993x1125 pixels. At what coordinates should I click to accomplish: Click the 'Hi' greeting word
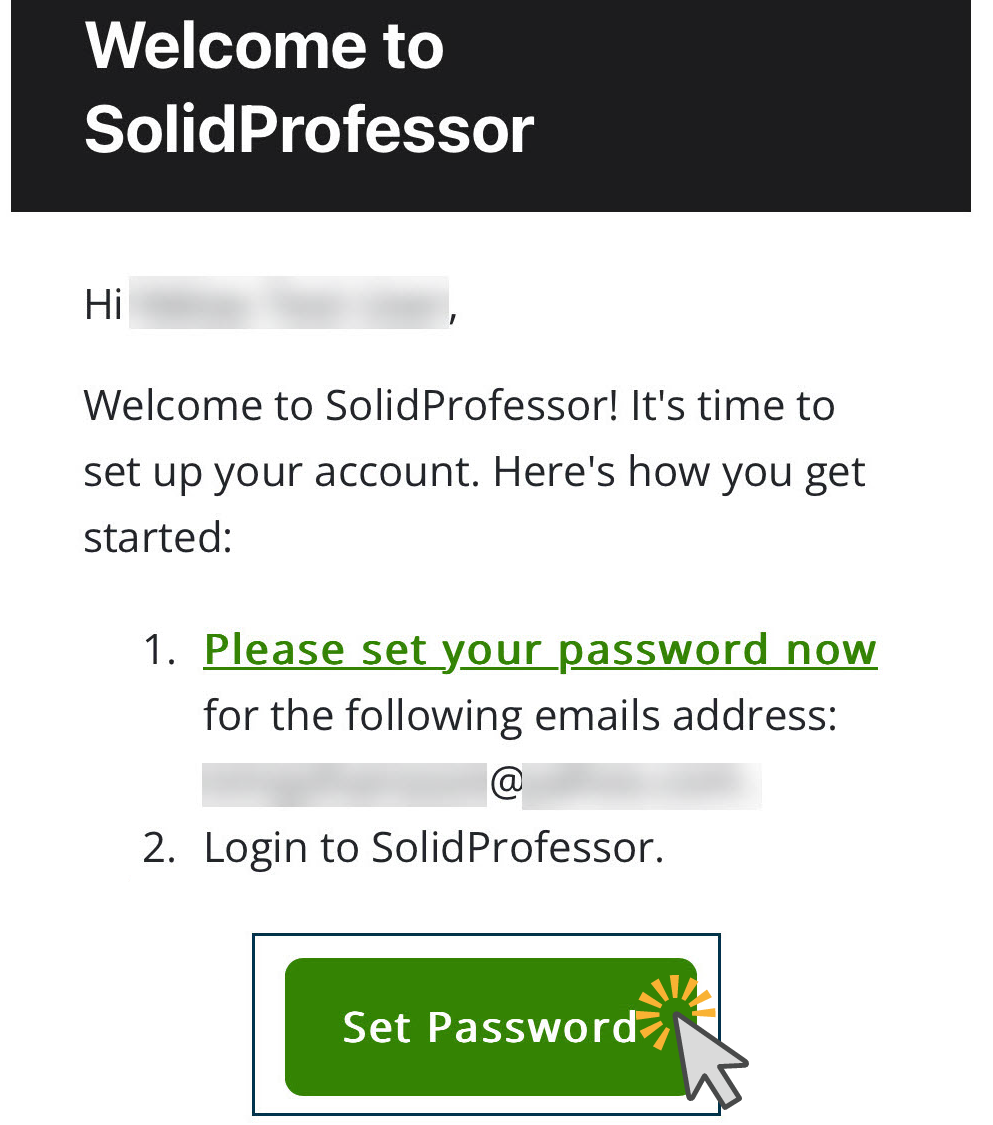pos(103,304)
